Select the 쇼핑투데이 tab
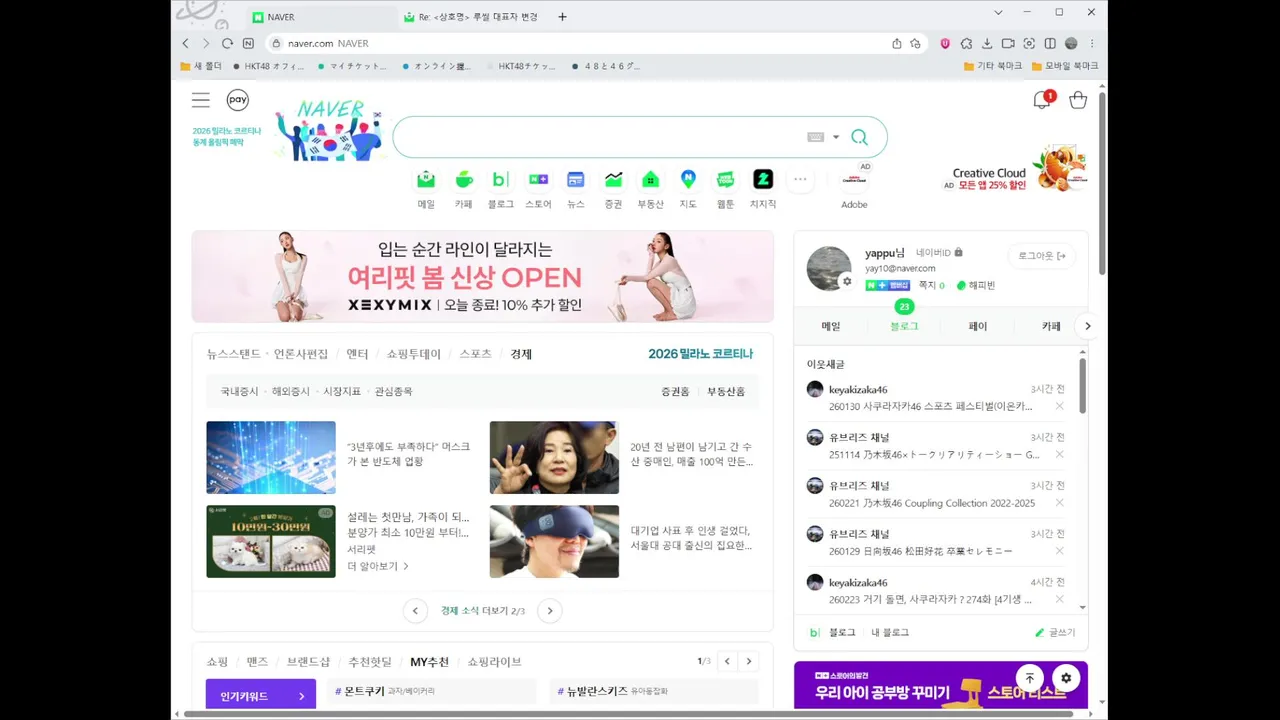This screenshot has height=720, width=1280. (x=414, y=354)
